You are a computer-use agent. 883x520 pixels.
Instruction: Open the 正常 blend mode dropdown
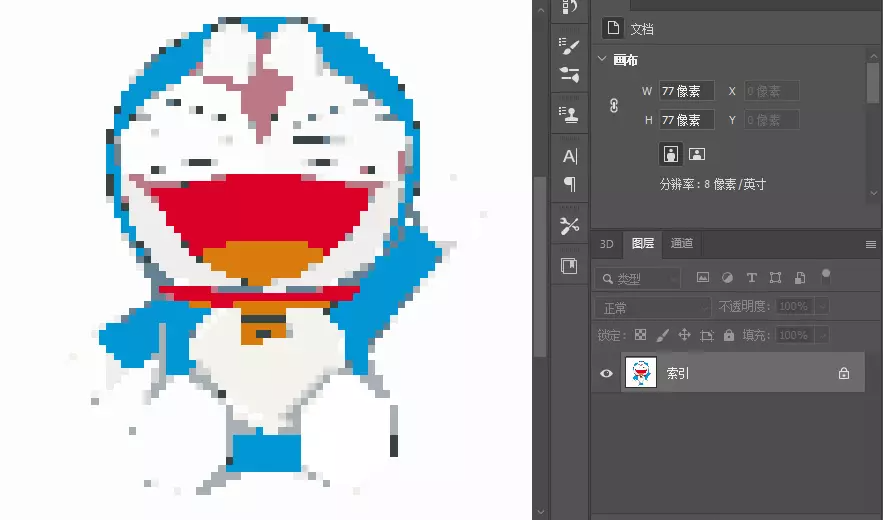652,308
